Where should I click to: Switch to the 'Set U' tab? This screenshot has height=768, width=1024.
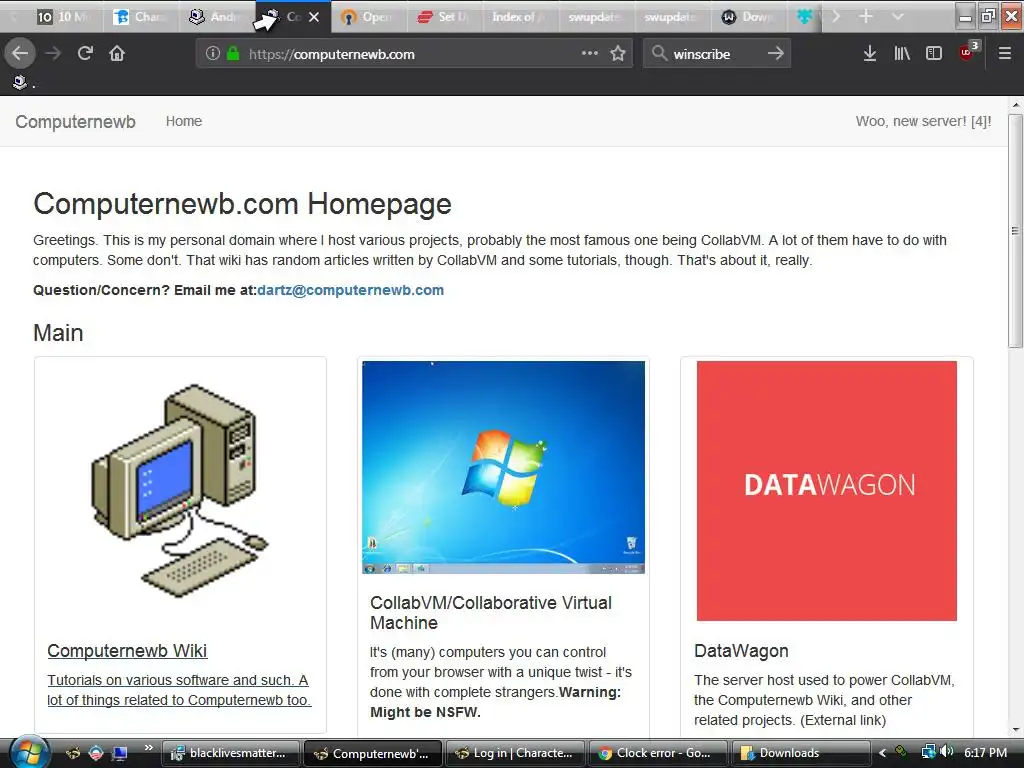(x=445, y=17)
